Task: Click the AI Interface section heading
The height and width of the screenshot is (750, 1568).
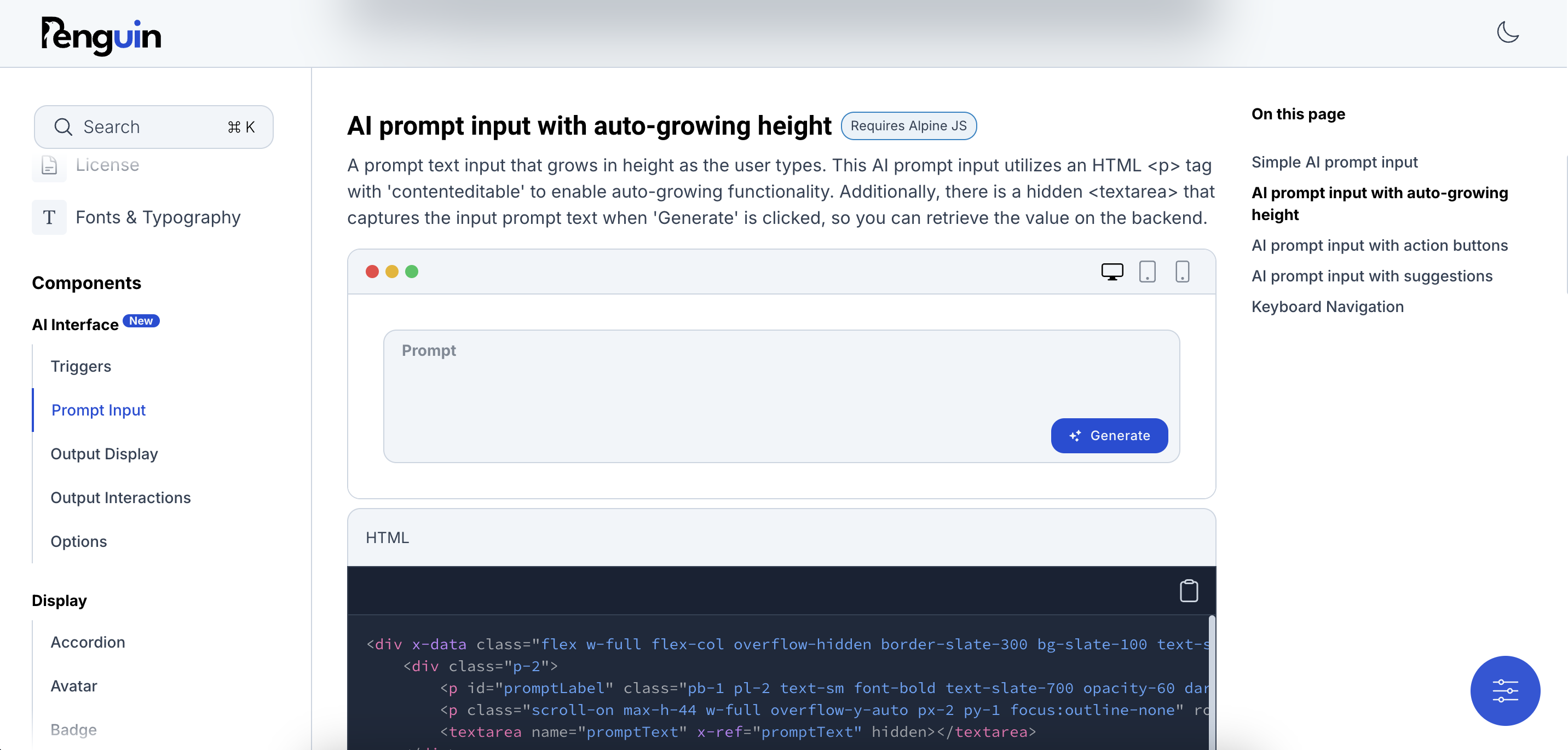Action: click(x=76, y=325)
